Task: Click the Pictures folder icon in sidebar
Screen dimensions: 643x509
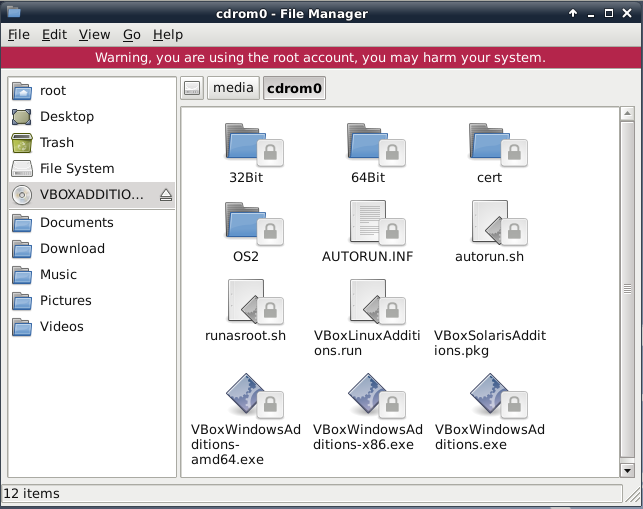Action: (x=22, y=301)
